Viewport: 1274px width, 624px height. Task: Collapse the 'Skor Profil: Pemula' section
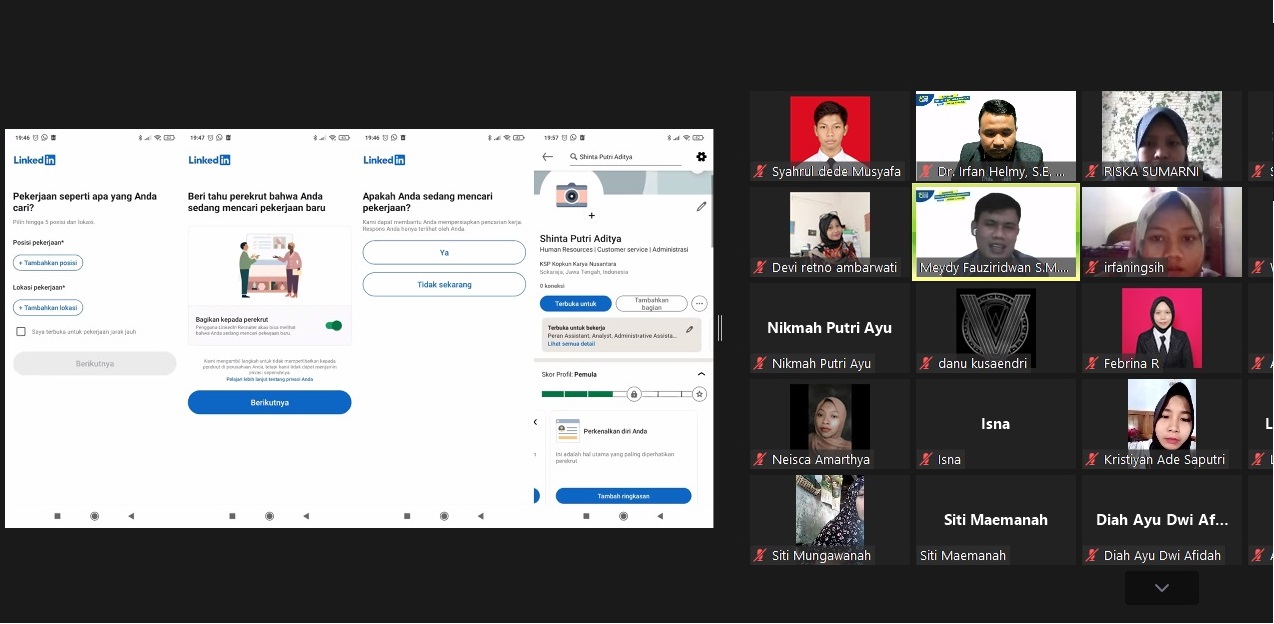pos(701,374)
